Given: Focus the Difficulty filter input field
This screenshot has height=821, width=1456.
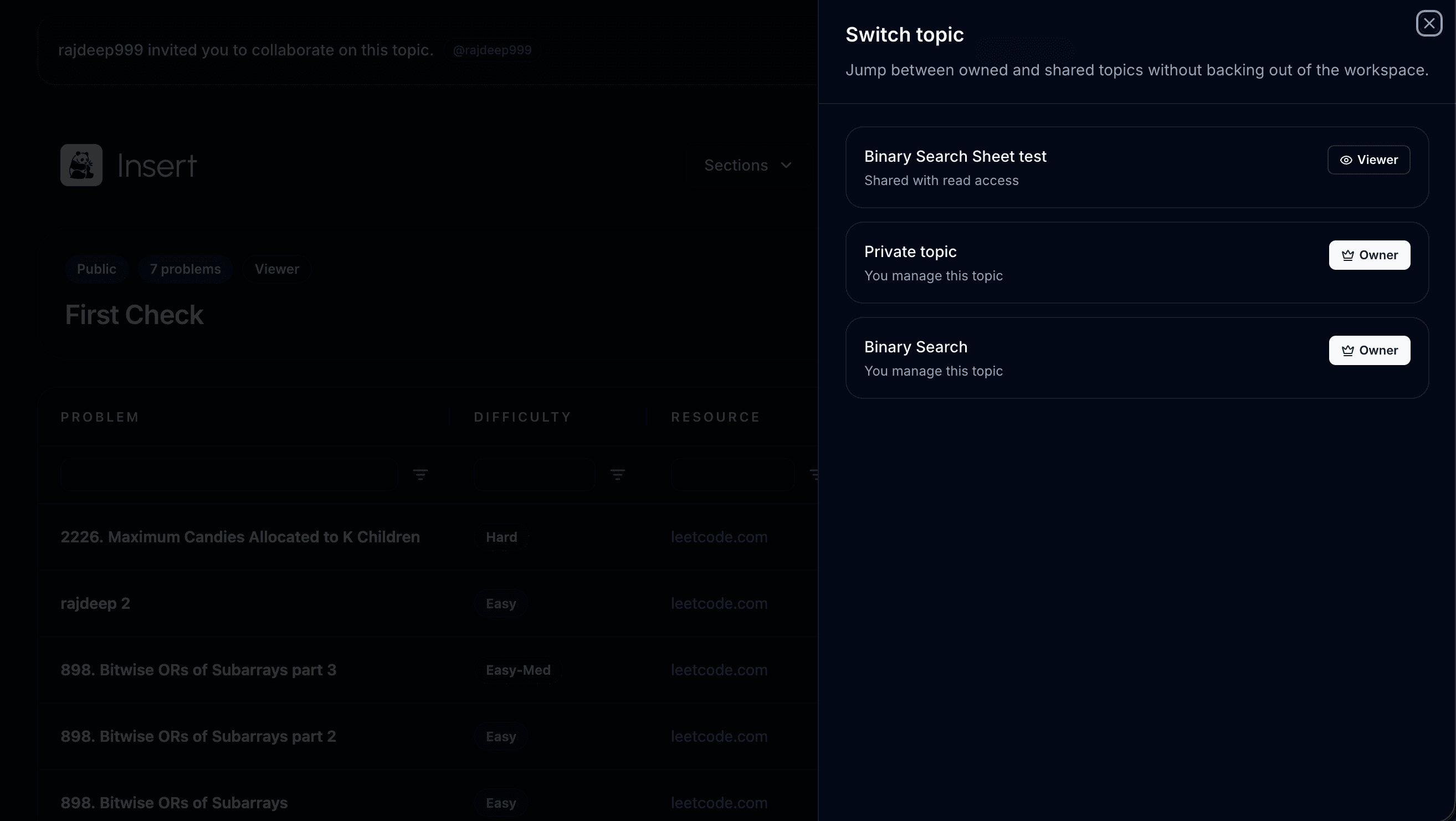Looking at the screenshot, I should 534,475.
